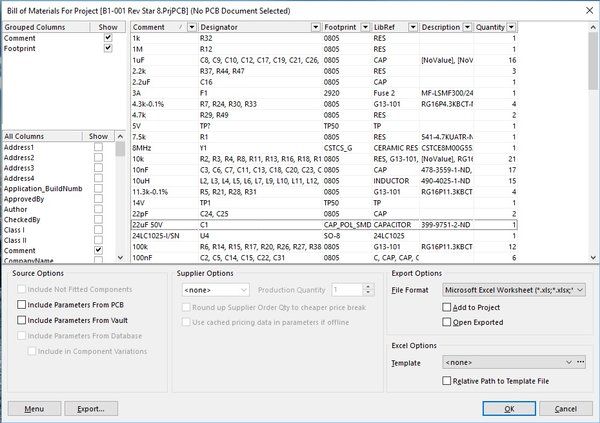This screenshot has width=600, height=423.
Task: Click BOM table scroll up arrow
Action: [593, 27]
